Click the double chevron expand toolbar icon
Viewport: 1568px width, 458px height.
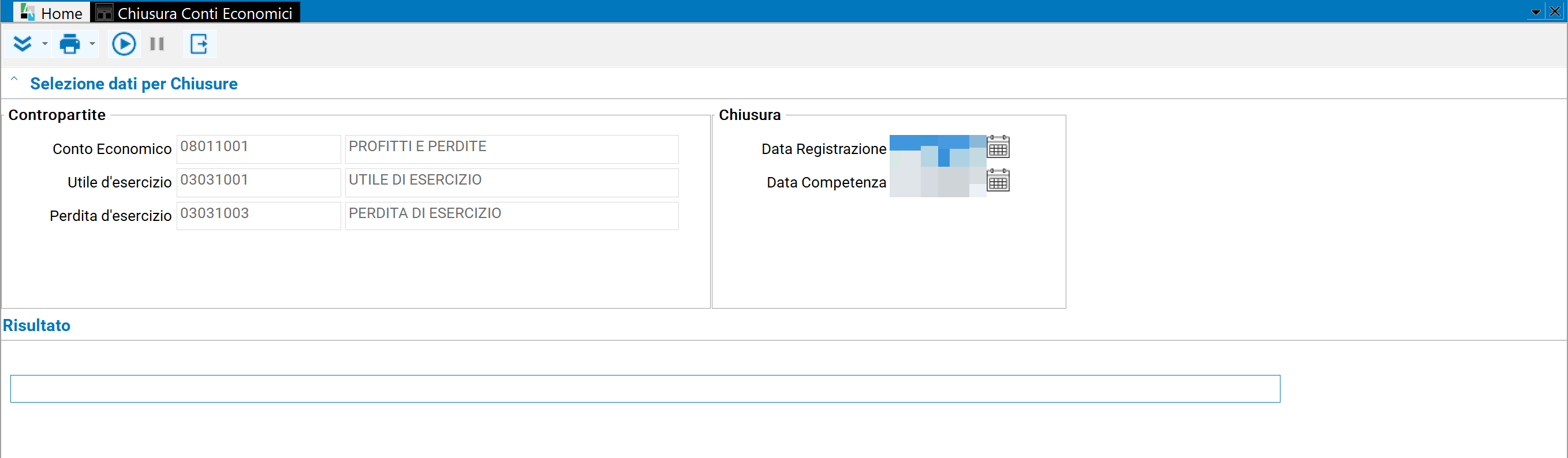23,44
